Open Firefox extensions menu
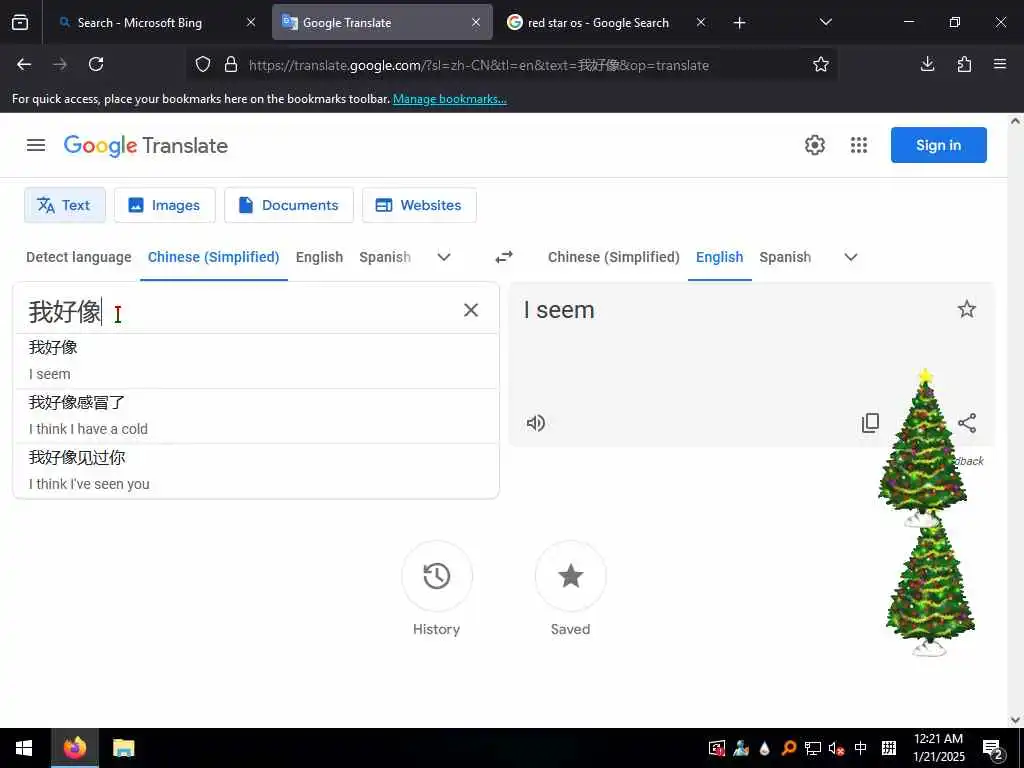 tap(964, 64)
